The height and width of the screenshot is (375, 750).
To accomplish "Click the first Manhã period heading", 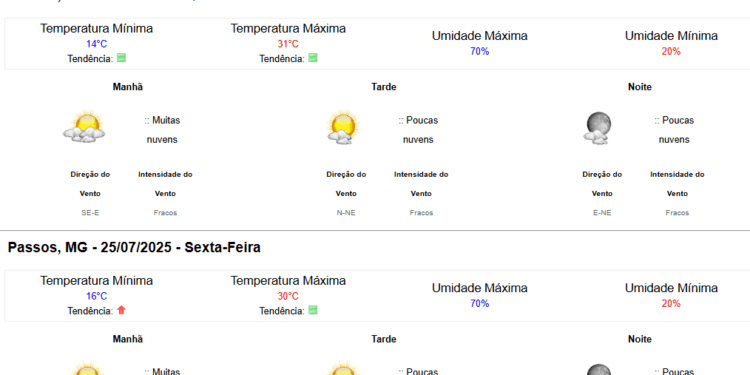I will pos(128,87).
